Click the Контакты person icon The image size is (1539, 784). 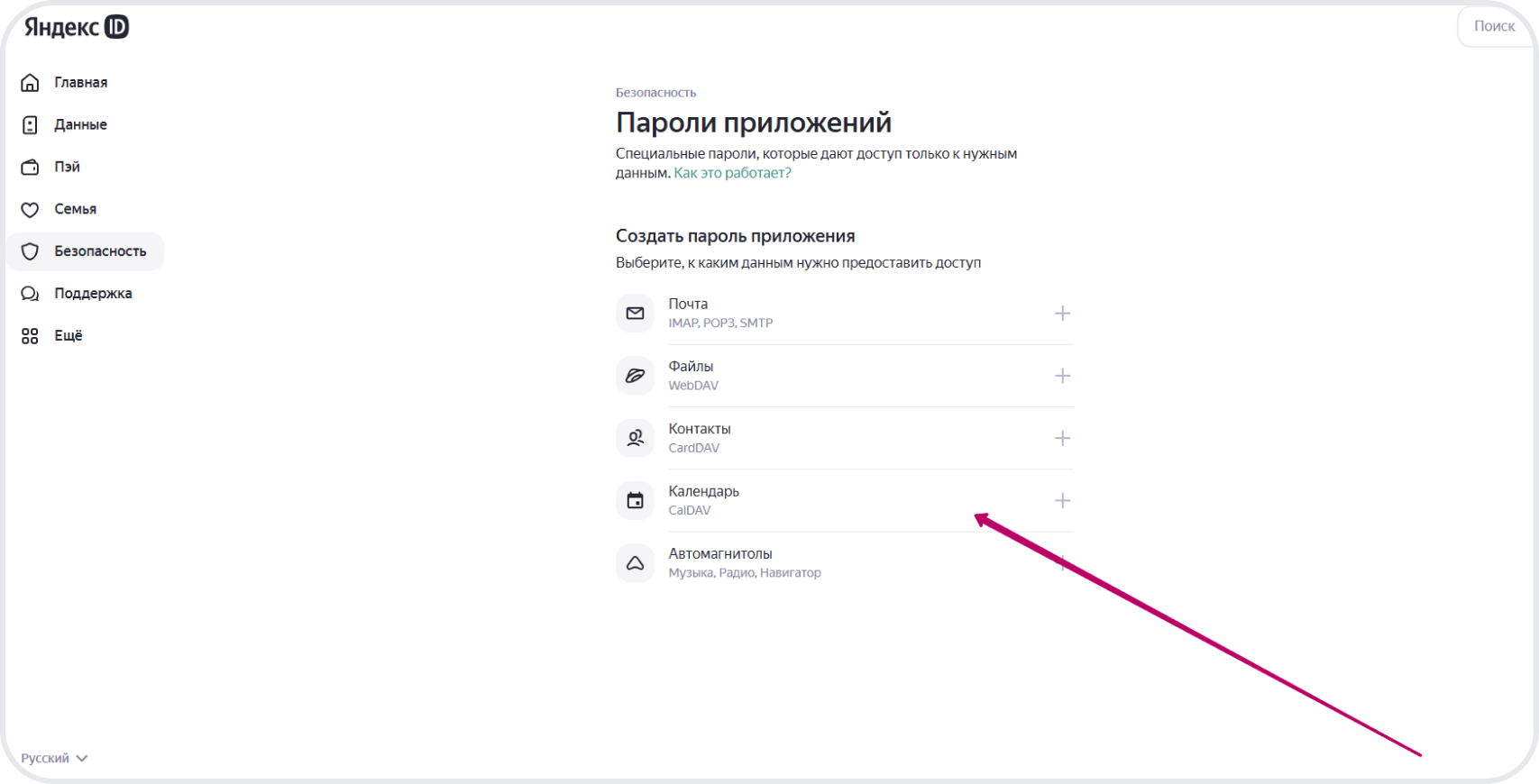click(635, 438)
